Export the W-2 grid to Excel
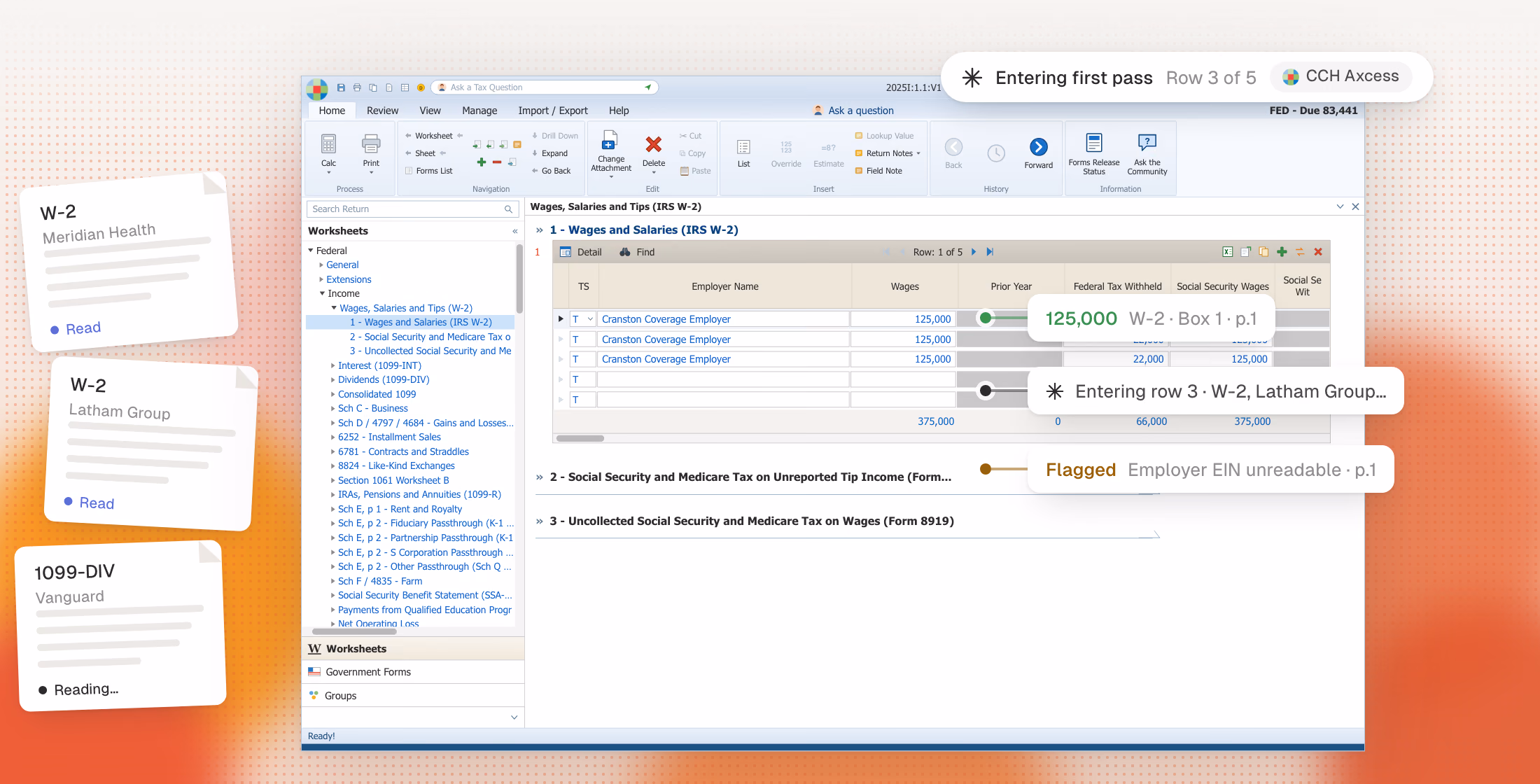The width and height of the screenshot is (1540, 784). tap(1228, 252)
